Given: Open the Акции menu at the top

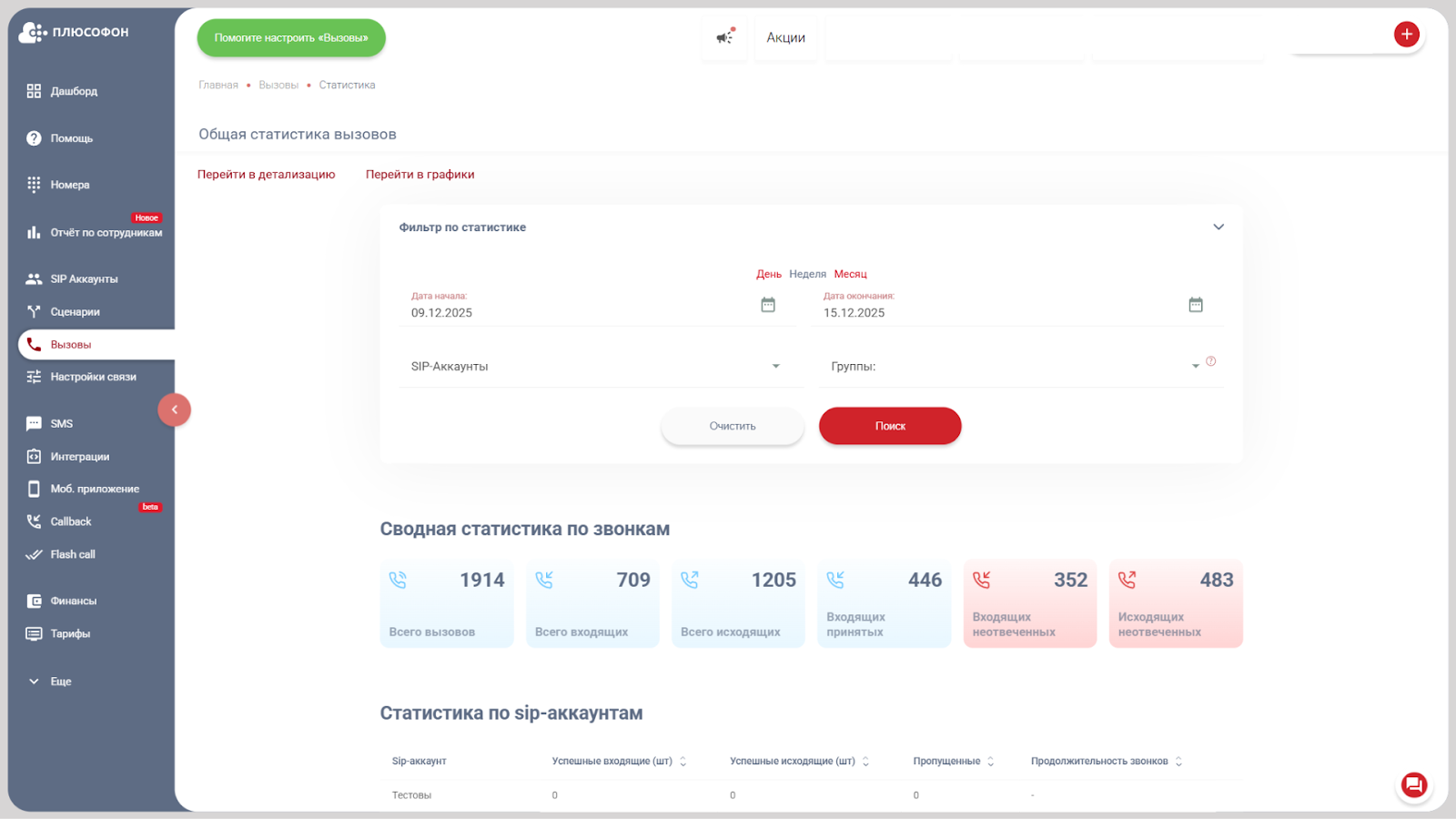Looking at the screenshot, I should [785, 37].
